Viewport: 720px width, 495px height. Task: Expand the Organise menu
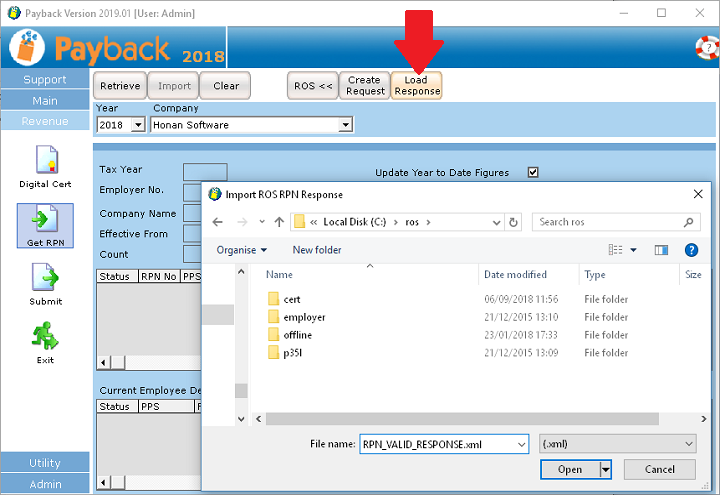tap(242, 250)
